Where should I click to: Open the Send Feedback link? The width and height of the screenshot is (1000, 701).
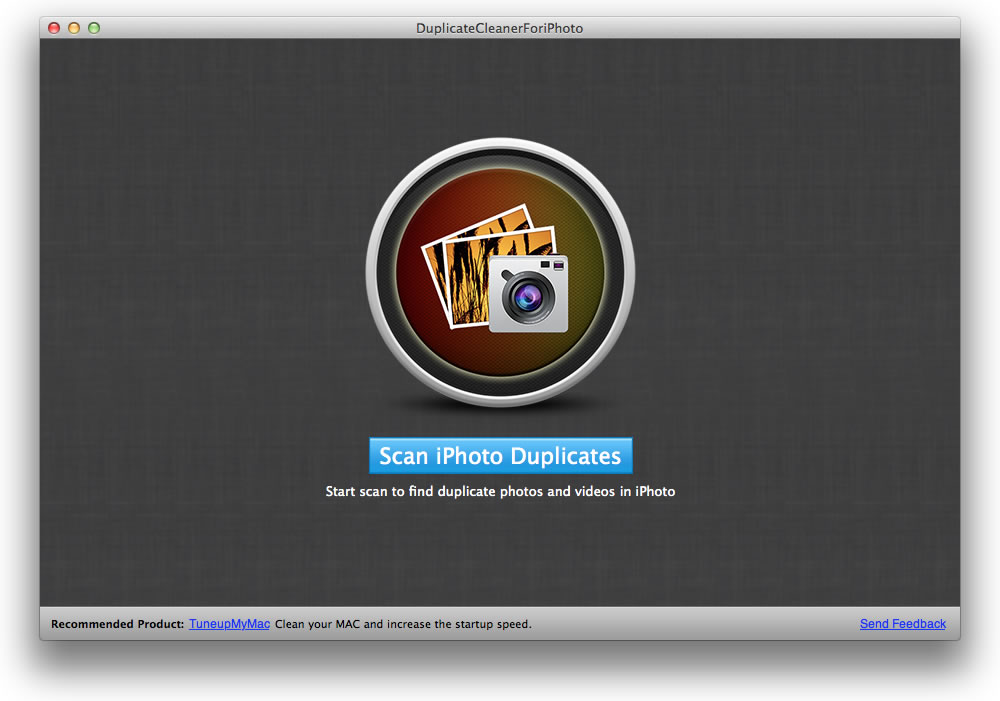pyautogui.click(x=902, y=624)
